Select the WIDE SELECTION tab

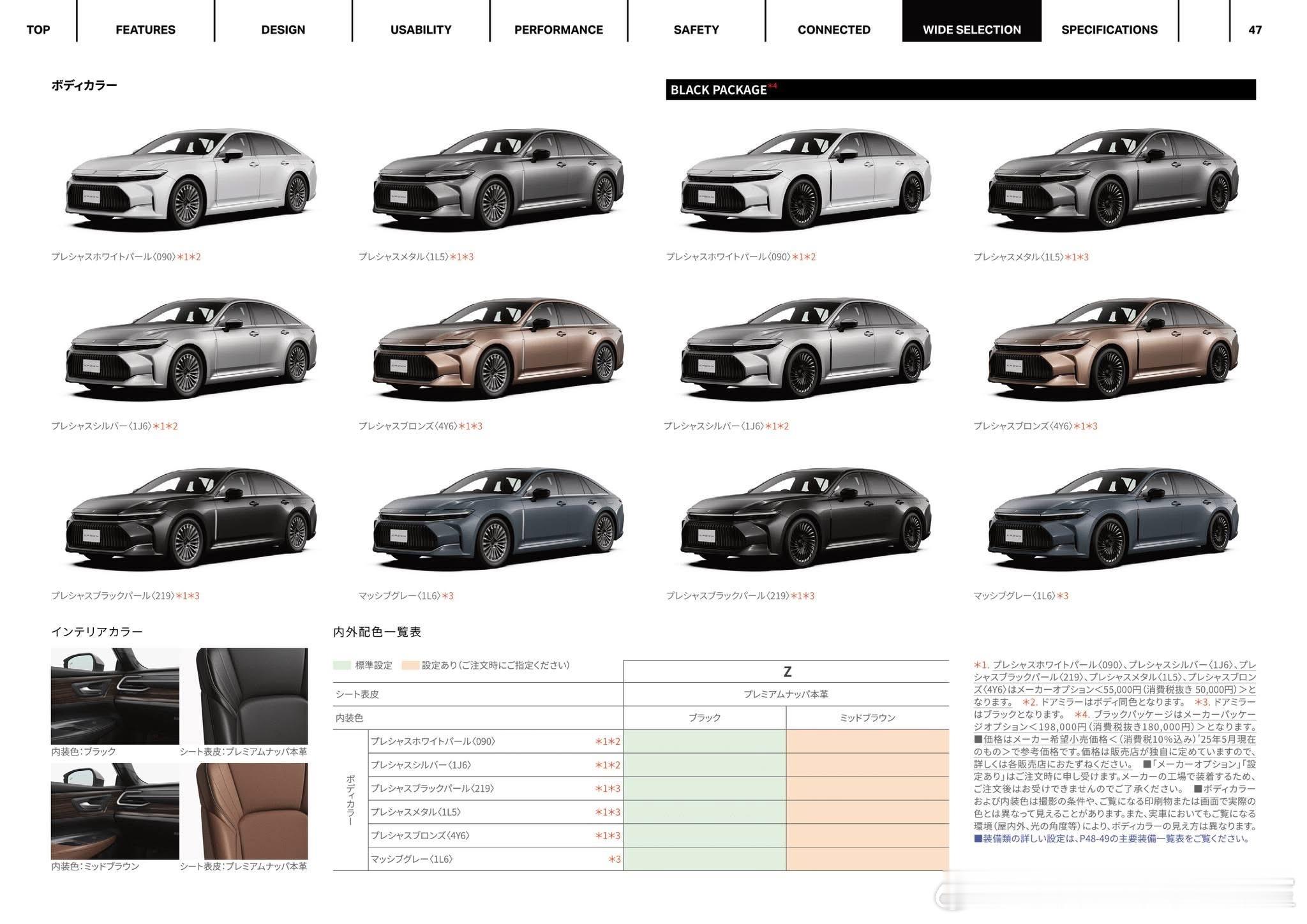click(x=972, y=21)
